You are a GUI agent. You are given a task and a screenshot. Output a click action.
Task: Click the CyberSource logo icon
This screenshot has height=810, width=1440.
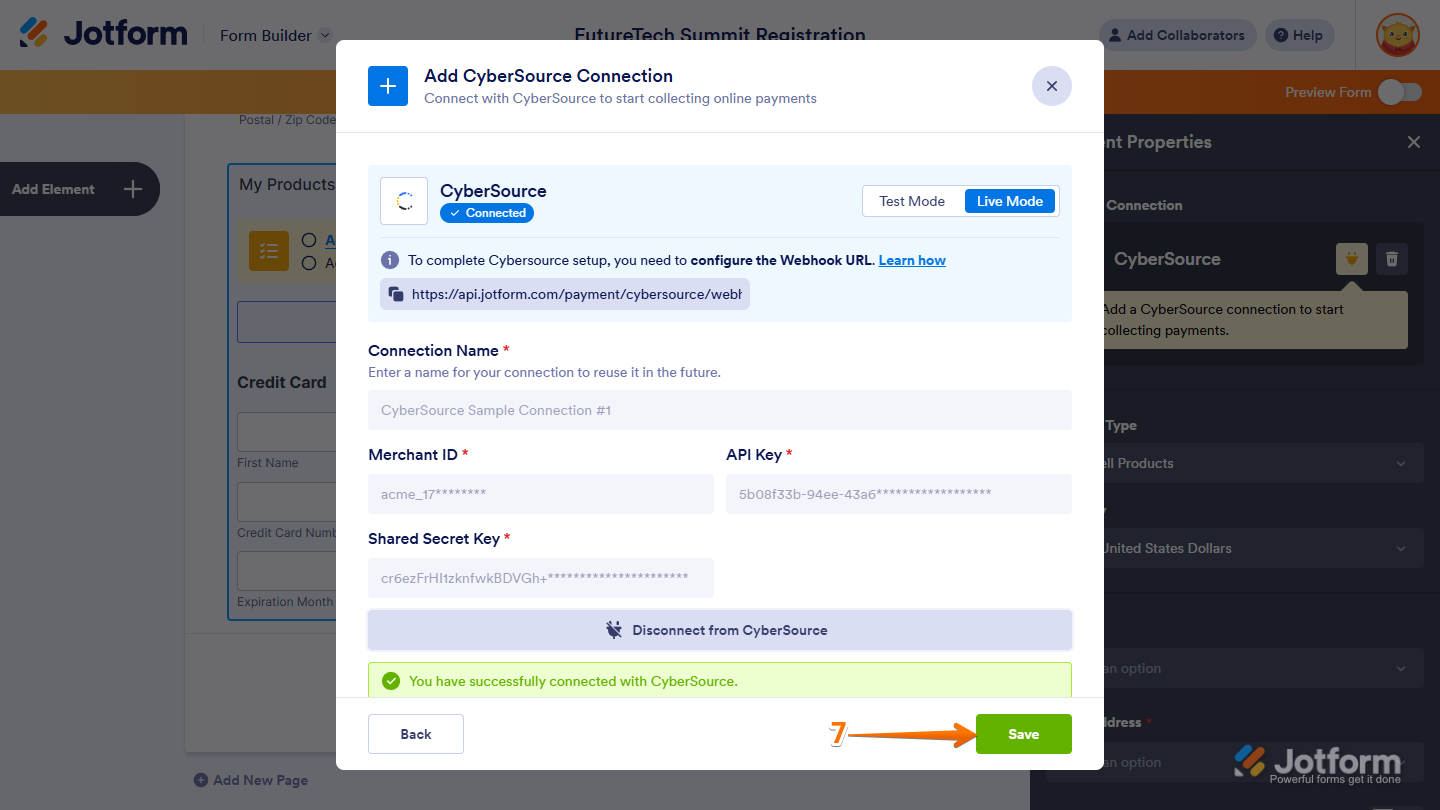pos(404,201)
